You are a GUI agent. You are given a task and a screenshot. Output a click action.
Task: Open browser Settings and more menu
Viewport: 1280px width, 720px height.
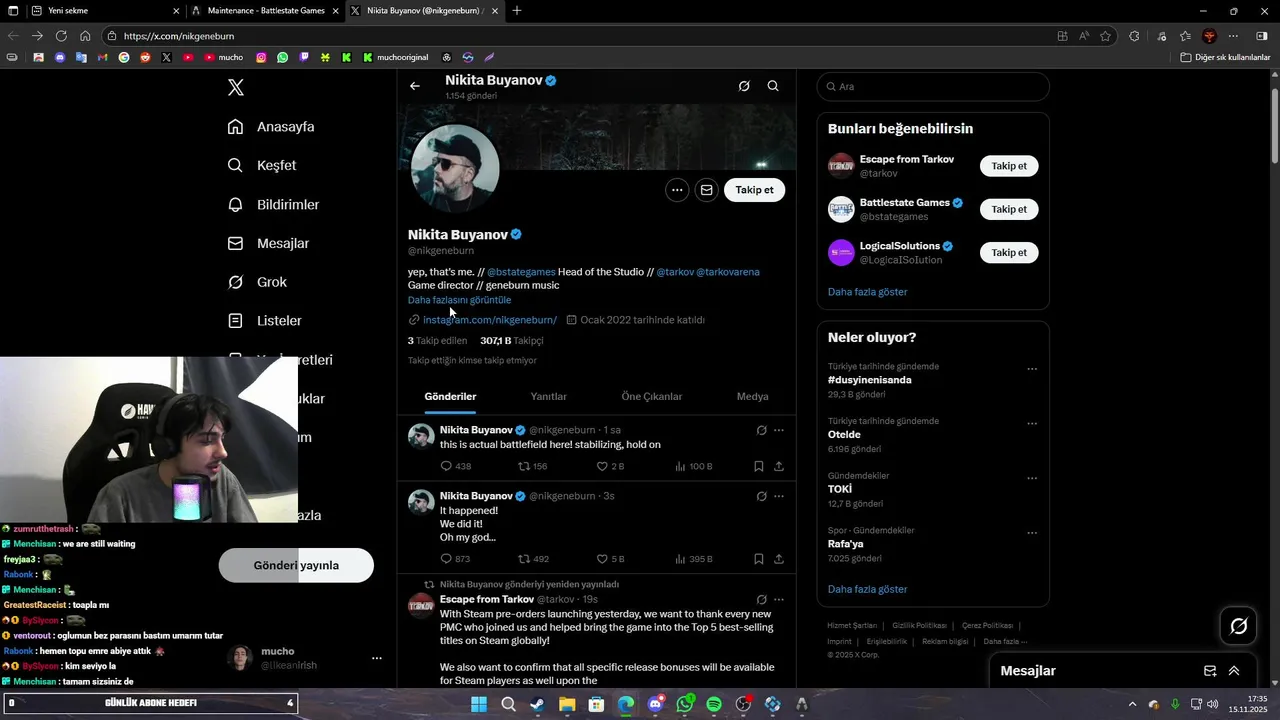[x=1233, y=36]
